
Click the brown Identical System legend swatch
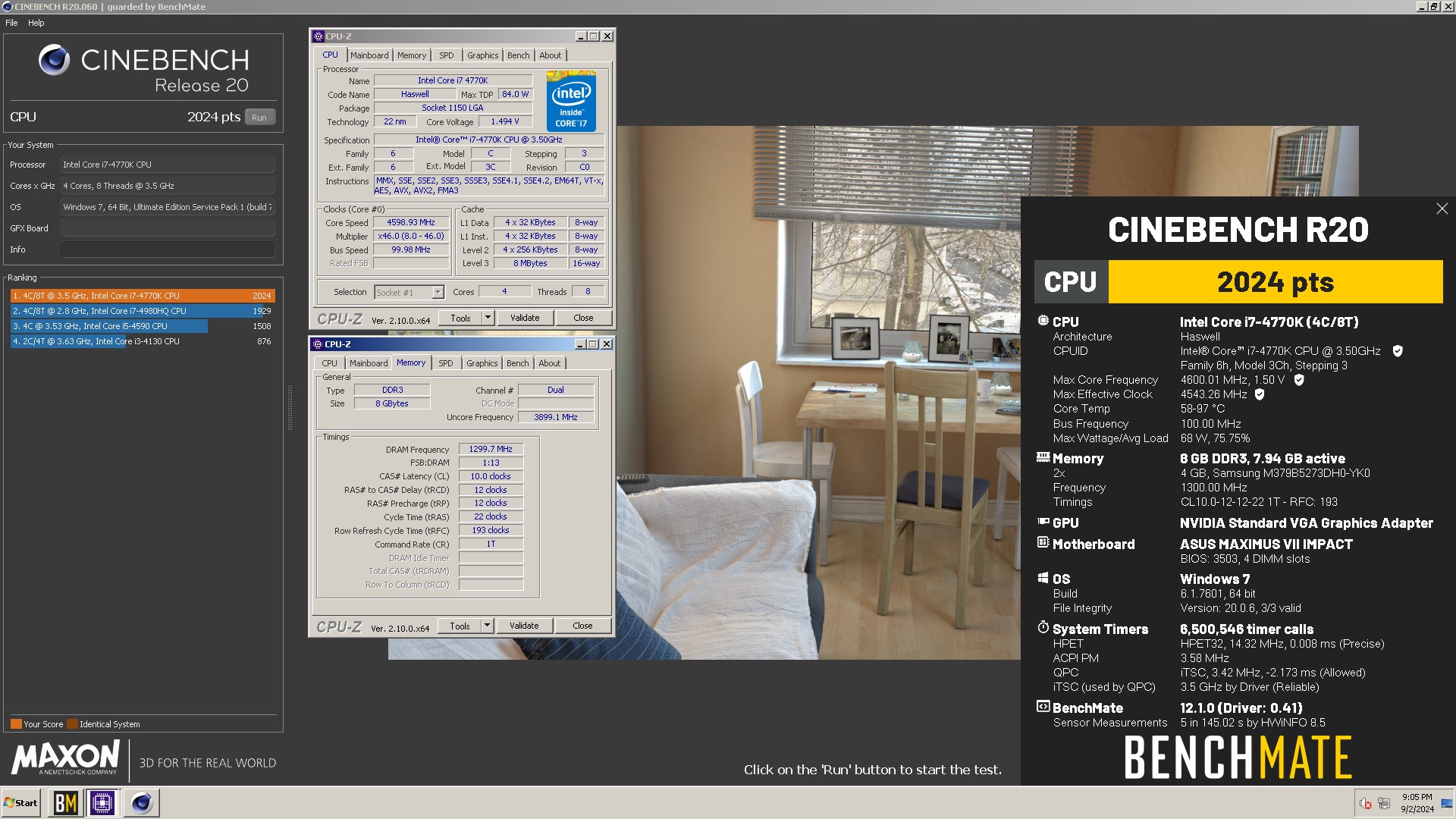pos(72,723)
